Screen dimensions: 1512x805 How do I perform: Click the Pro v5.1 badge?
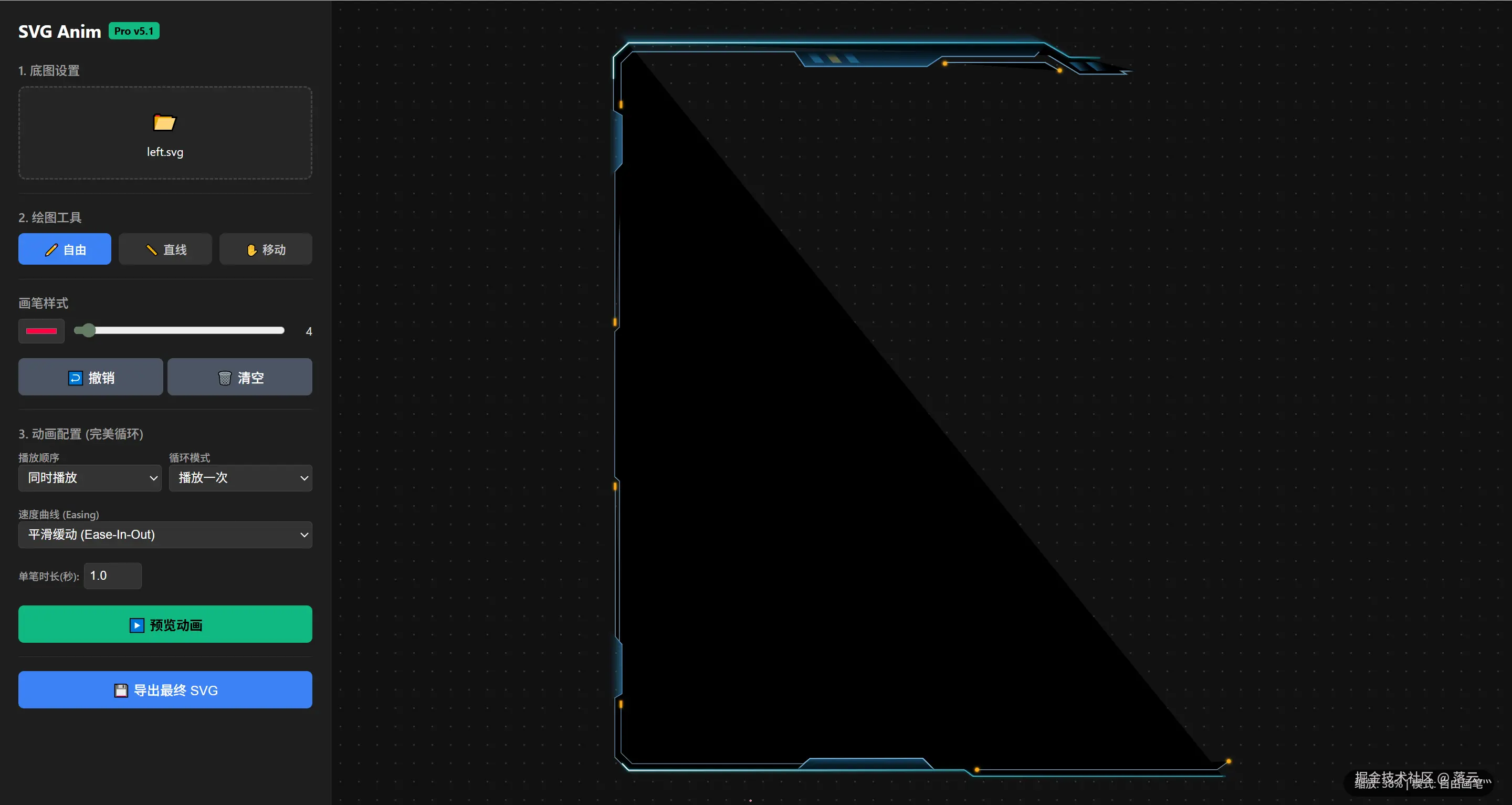coord(134,31)
